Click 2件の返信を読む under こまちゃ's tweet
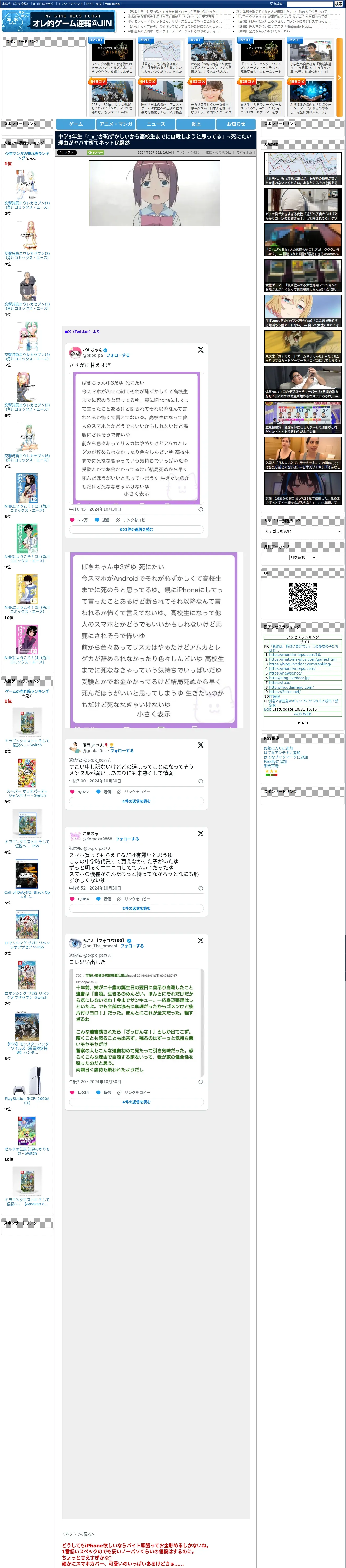 point(137,908)
